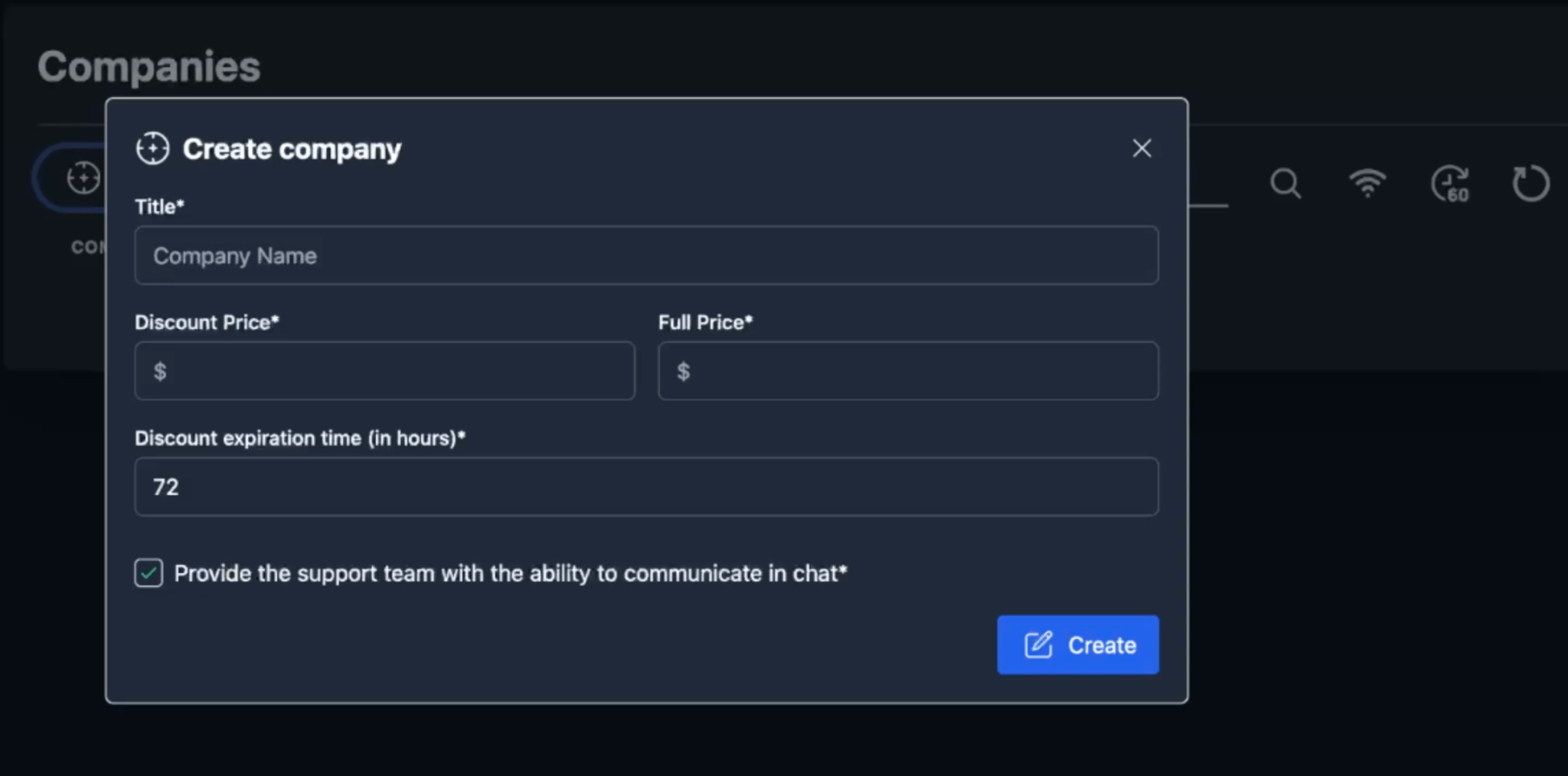Uncheck the support team chat communication checkbox
This screenshot has width=1568, height=776.
coord(148,572)
